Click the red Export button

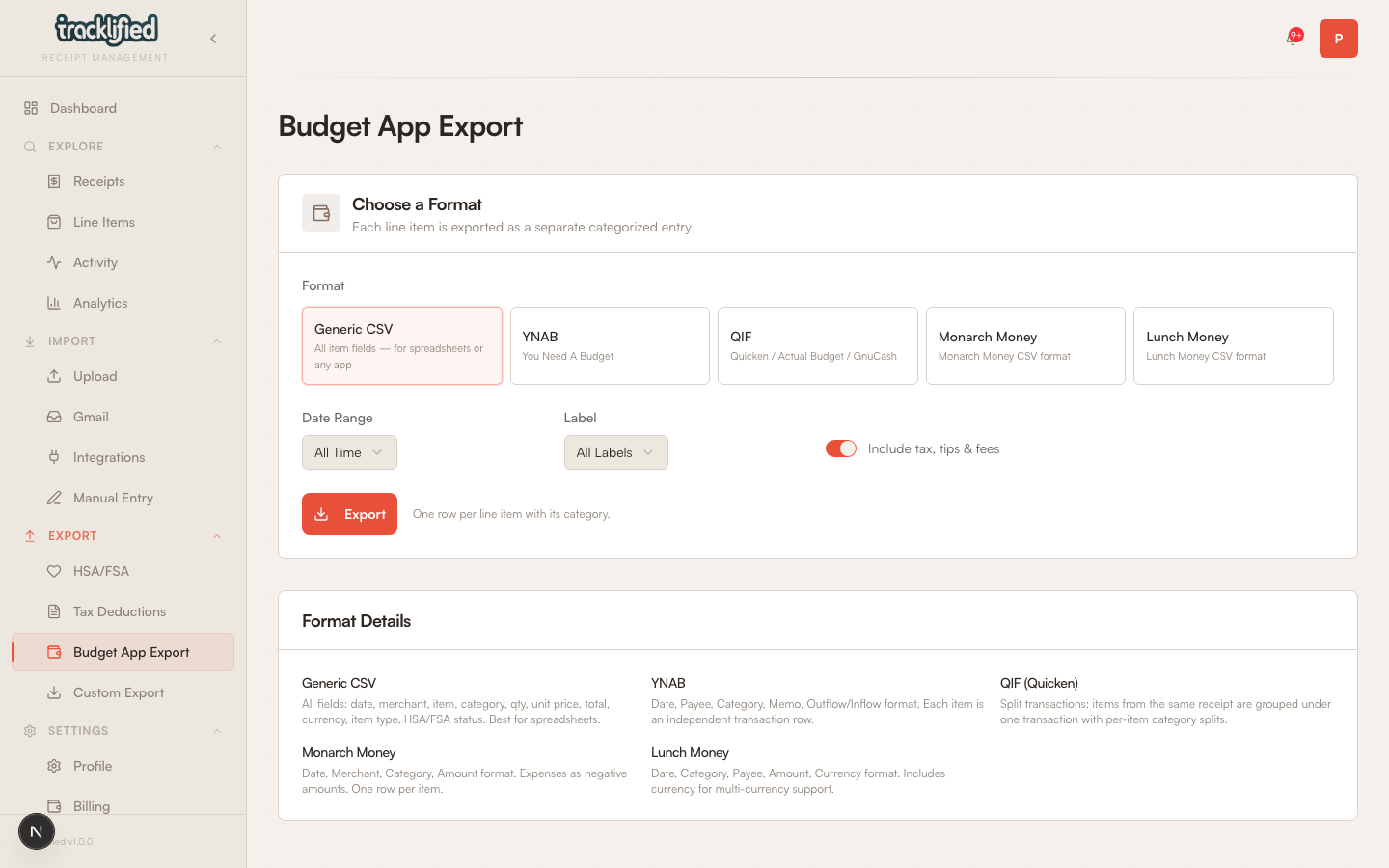349,514
